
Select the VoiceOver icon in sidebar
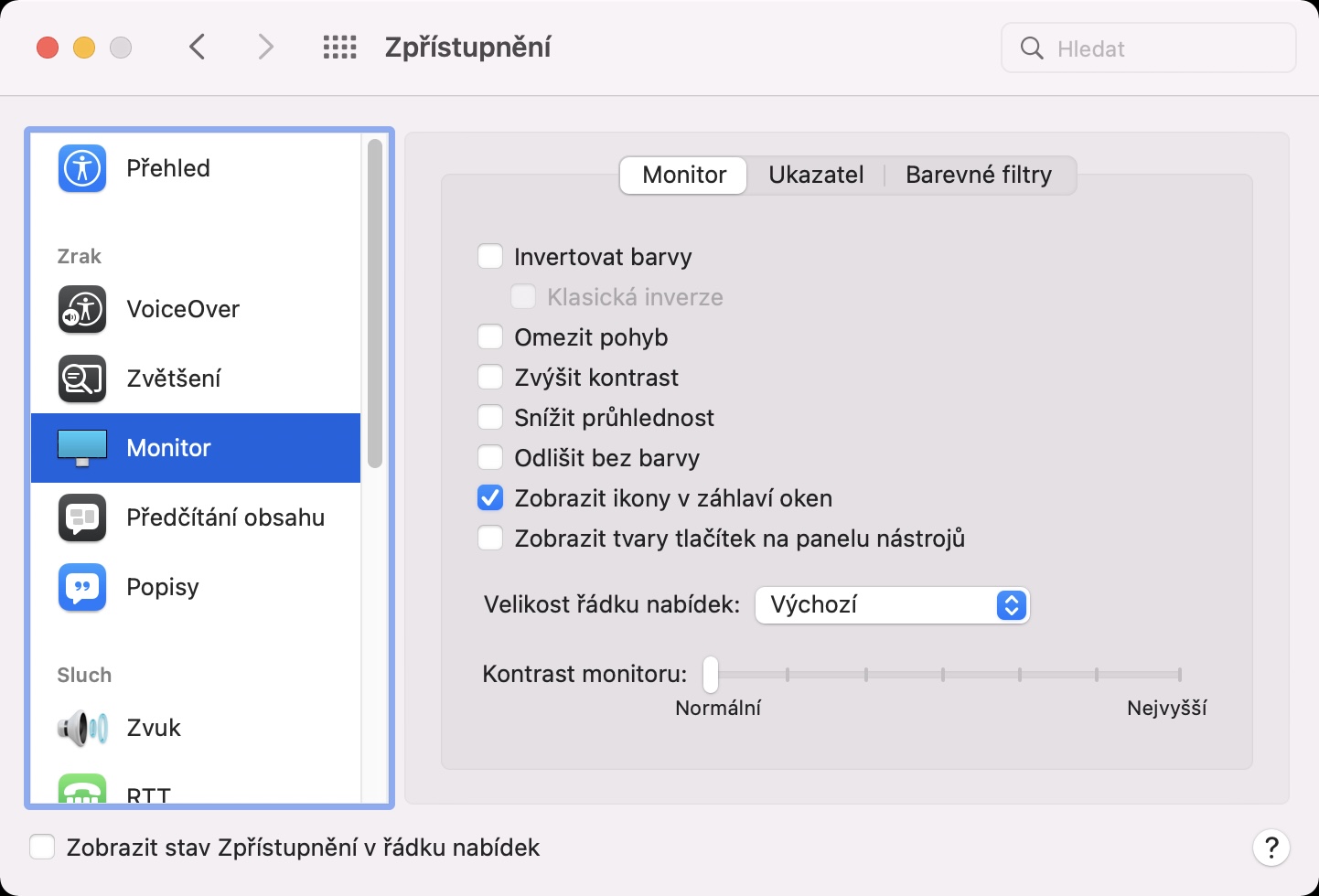coord(82,309)
